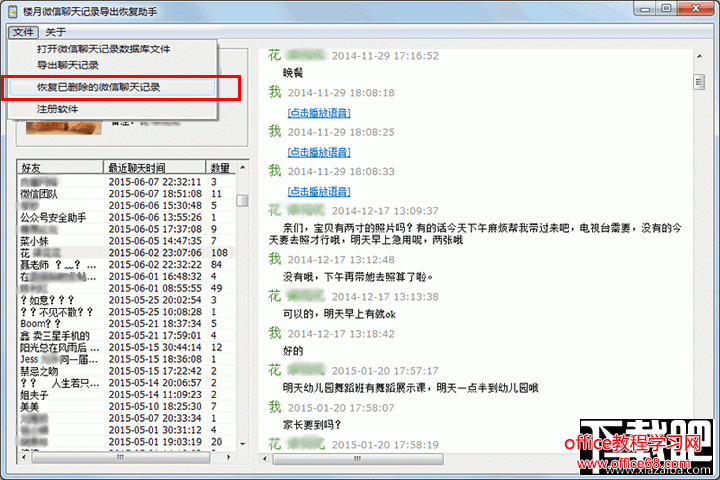Viewport: 720px width, 480px height.
Task: Select the 微信团队 friend row
Action: 127,194
